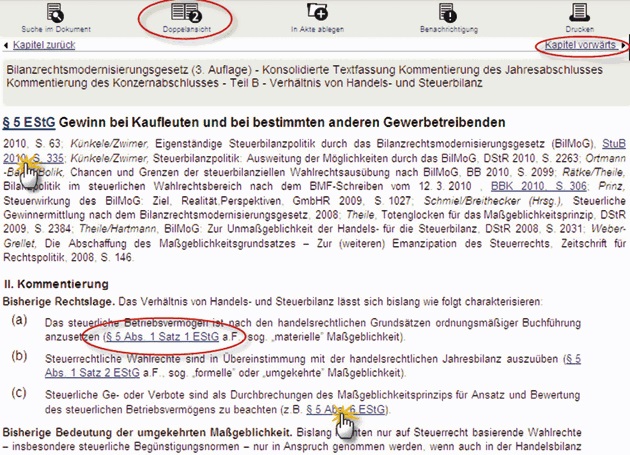
Task: Go to next chapter via Kapitel vorwärts link
Action: tap(580, 46)
